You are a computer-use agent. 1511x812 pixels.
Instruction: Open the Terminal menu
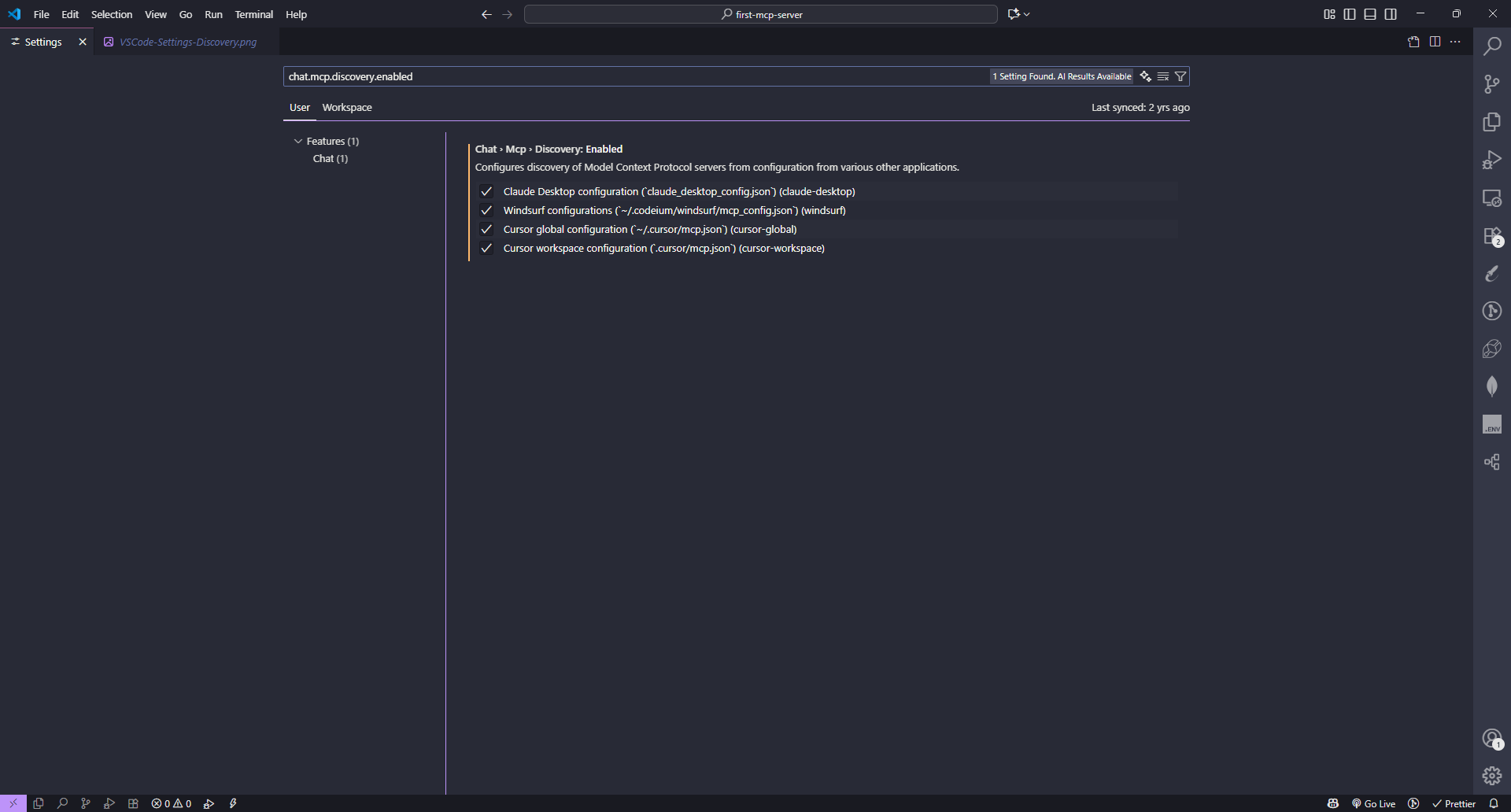253,14
